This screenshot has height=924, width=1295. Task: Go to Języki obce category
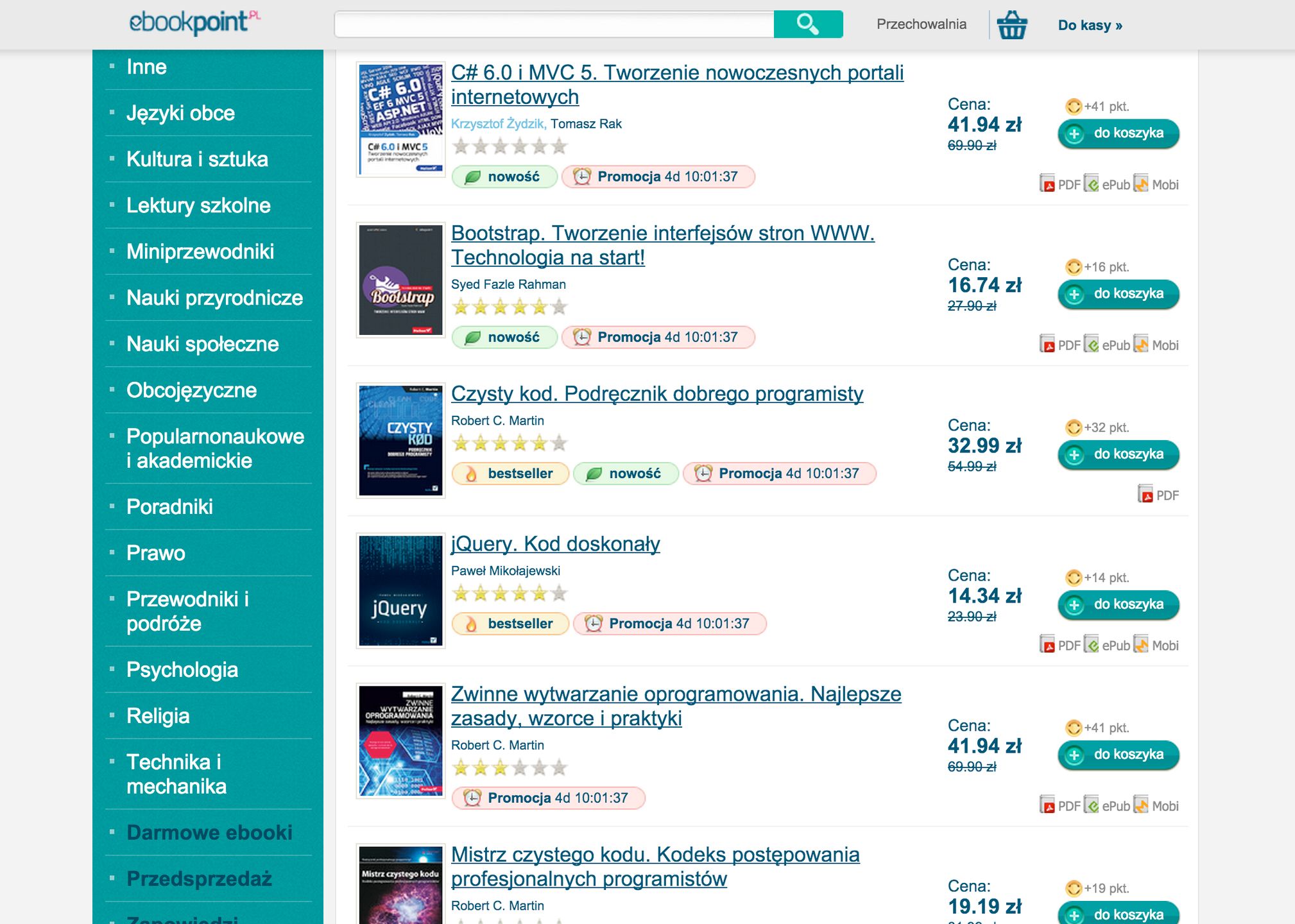click(180, 113)
